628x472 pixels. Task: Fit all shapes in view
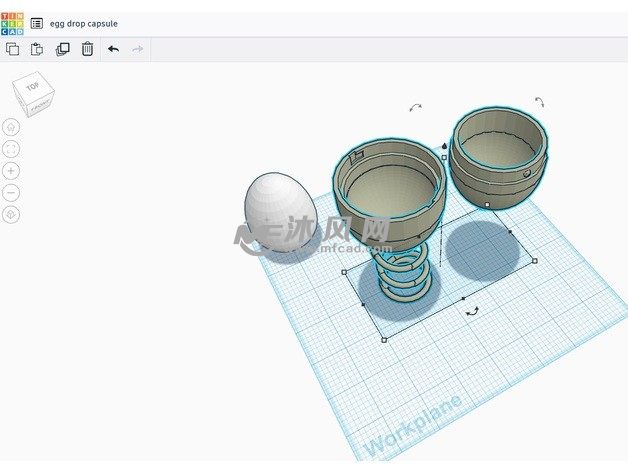(x=11, y=149)
